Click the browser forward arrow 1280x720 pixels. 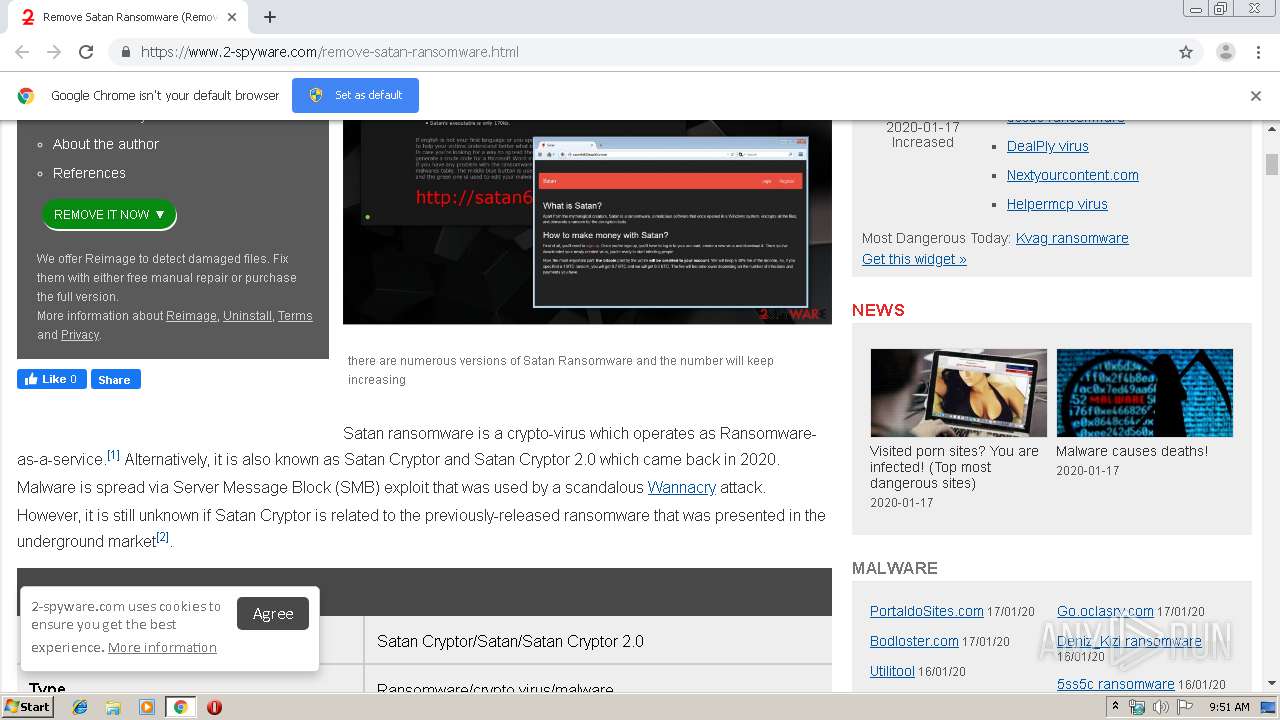54,52
